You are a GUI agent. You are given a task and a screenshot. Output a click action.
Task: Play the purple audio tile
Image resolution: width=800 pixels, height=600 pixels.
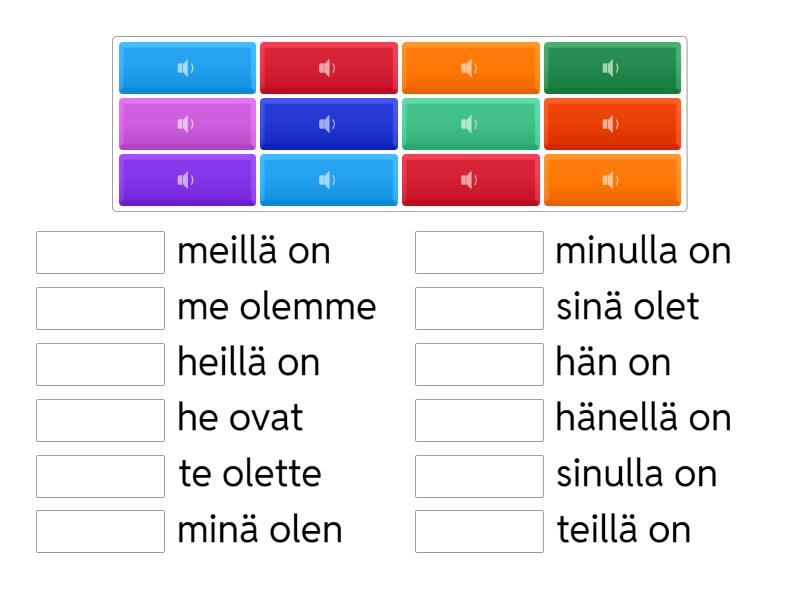(x=187, y=180)
